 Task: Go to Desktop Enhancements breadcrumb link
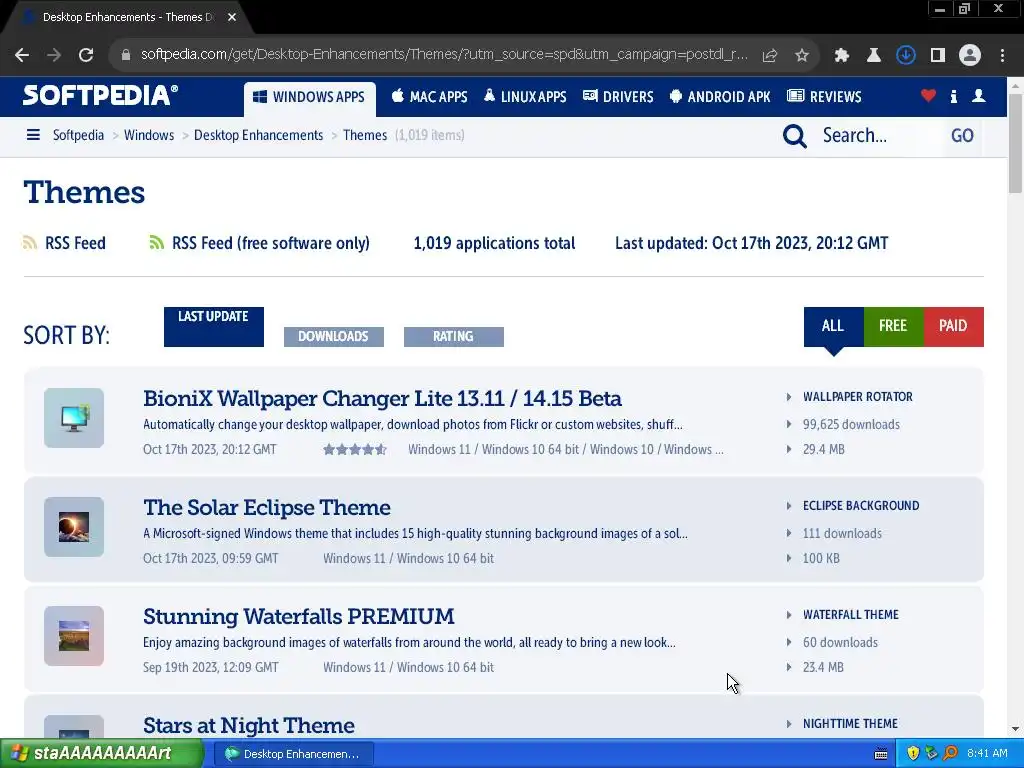259,135
